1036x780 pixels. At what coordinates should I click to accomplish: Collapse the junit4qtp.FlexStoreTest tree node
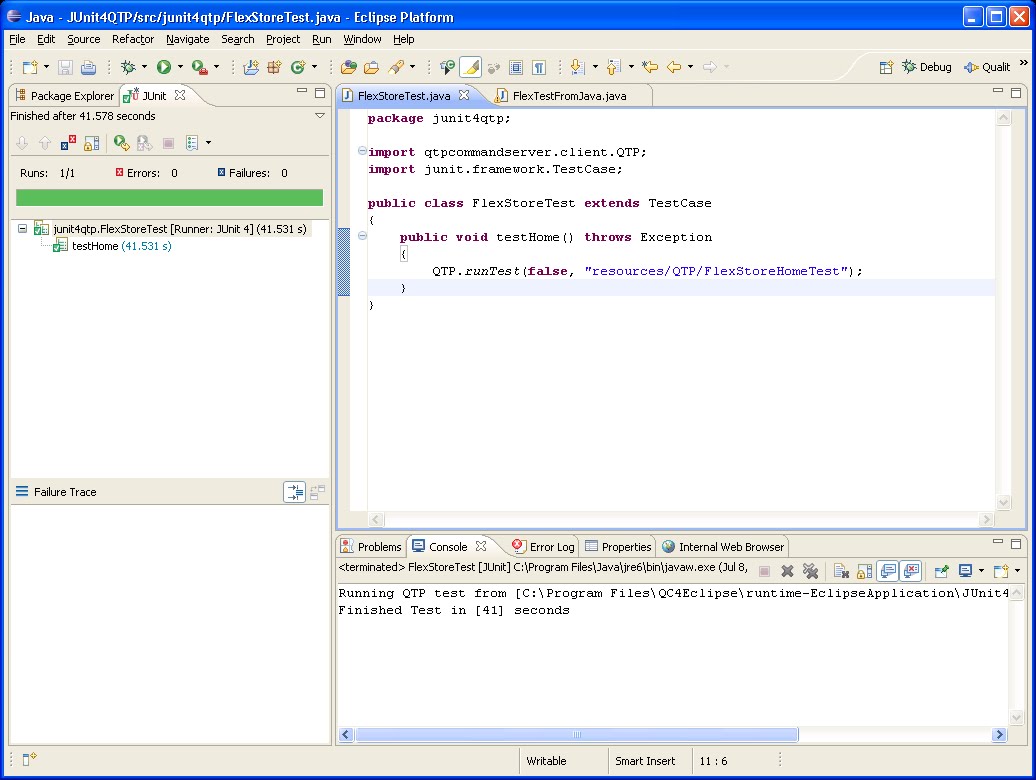(22, 229)
